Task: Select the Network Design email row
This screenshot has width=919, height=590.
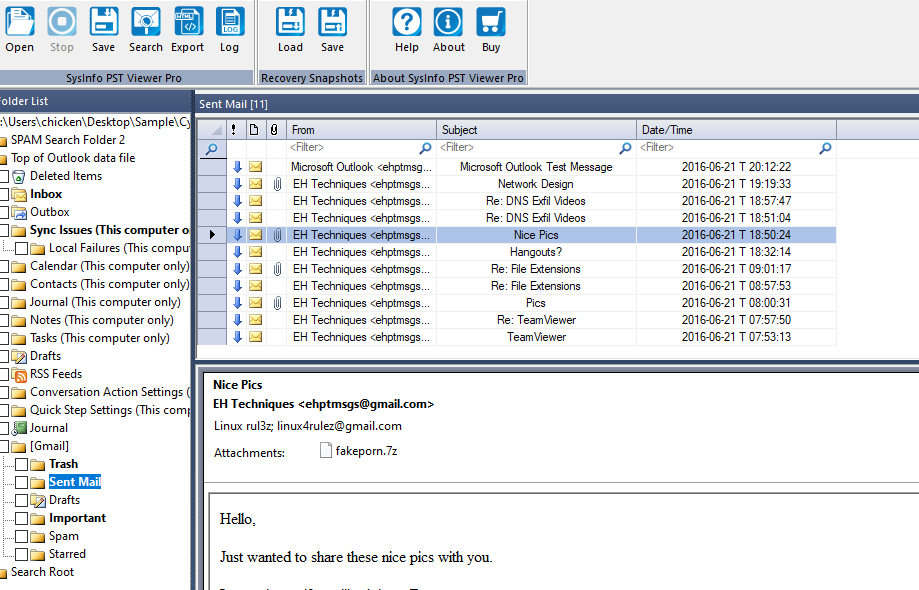Action: click(x=535, y=184)
